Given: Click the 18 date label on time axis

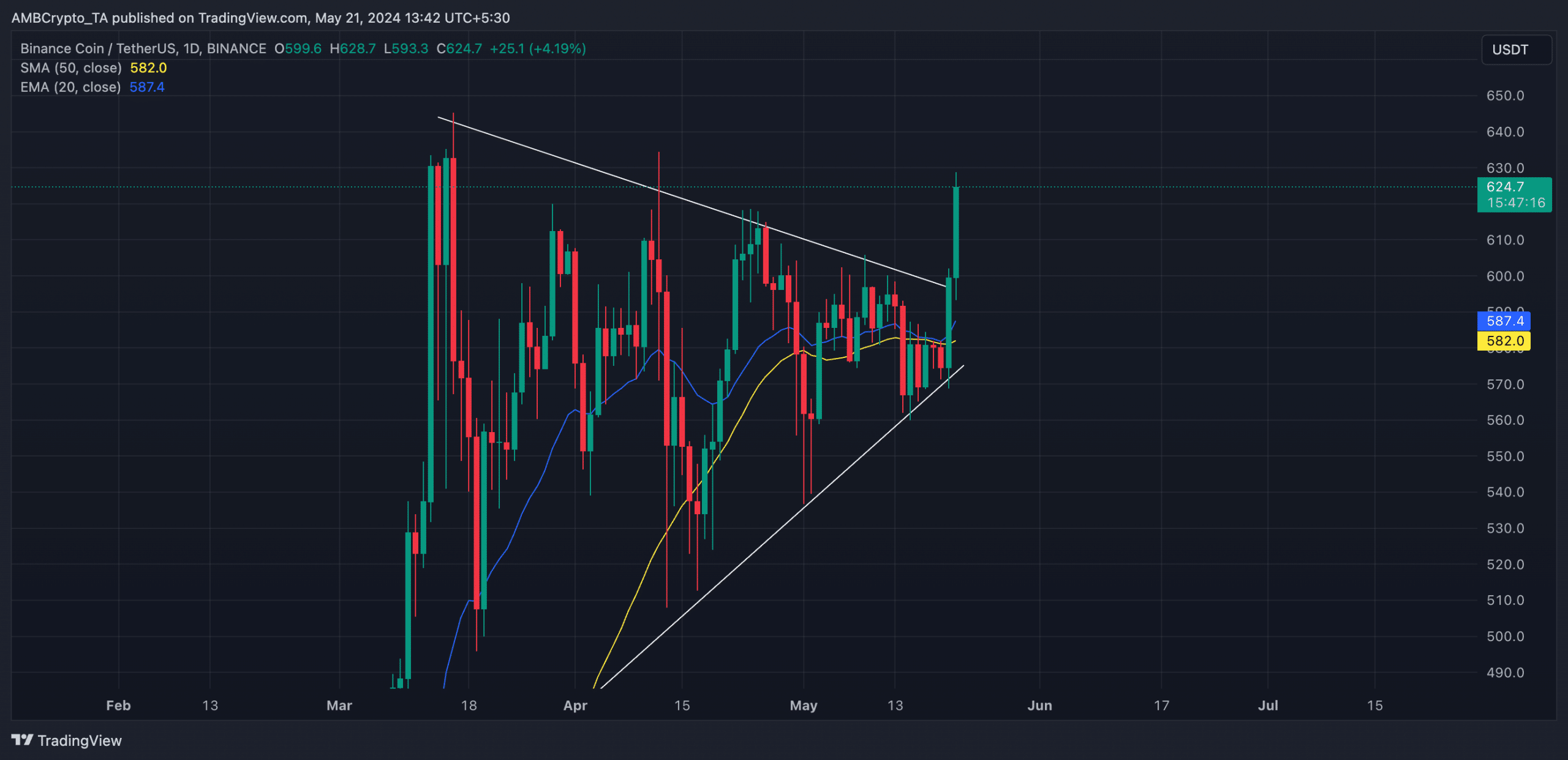Looking at the screenshot, I should click(469, 705).
